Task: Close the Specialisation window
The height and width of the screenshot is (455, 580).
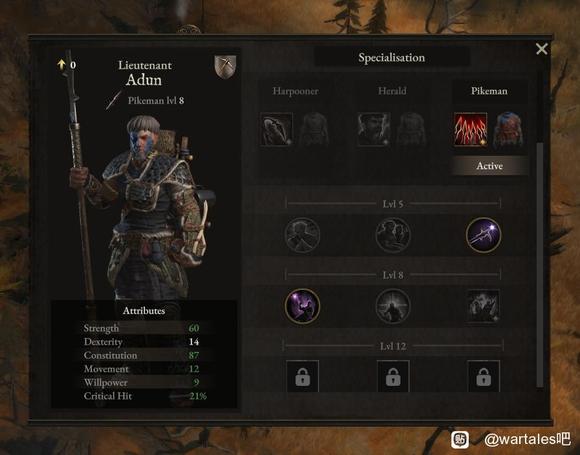Action: coord(542,49)
